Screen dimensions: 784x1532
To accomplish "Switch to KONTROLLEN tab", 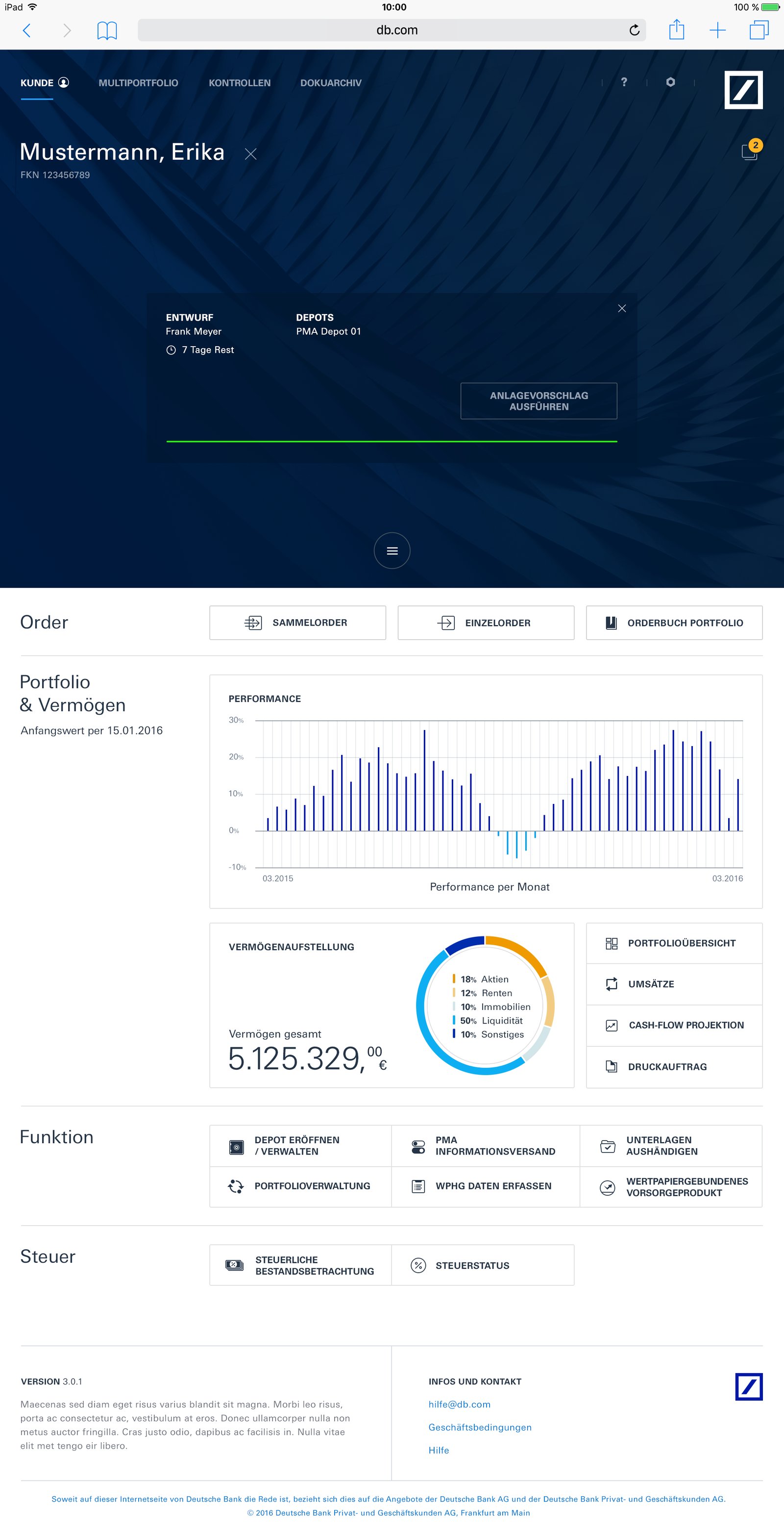I will tap(240, 83).
